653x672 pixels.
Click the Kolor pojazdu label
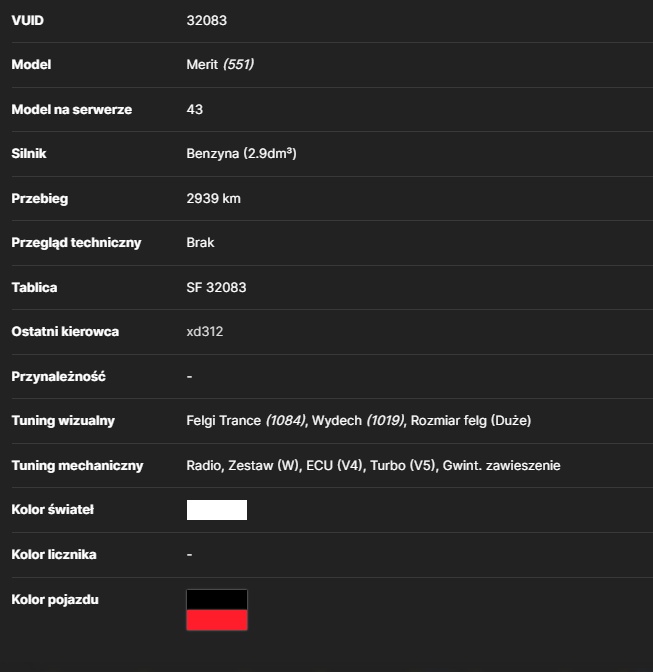(55, 600)
